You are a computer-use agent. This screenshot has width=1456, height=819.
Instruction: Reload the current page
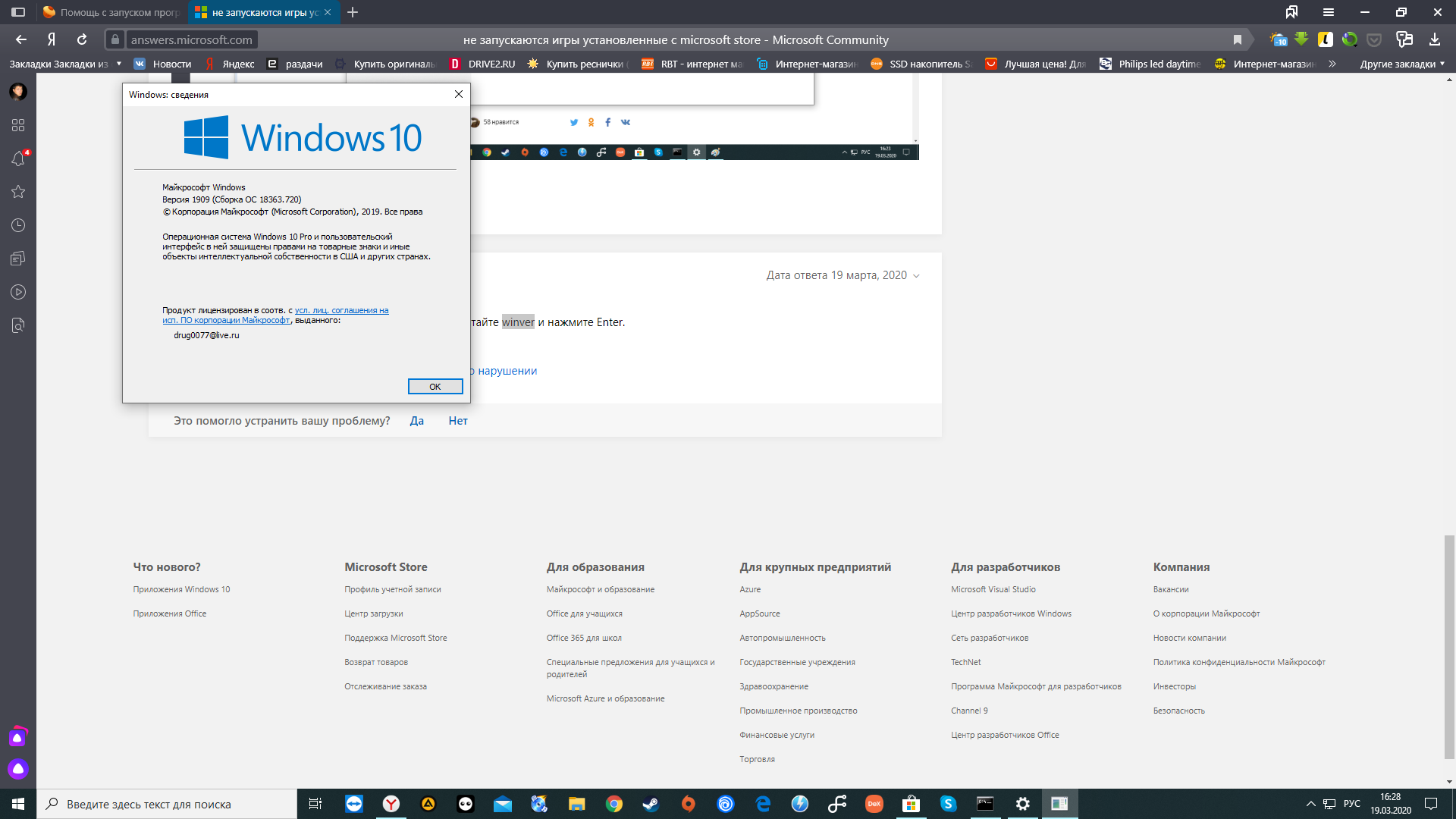pyautogui.click(x=82, y=39)
